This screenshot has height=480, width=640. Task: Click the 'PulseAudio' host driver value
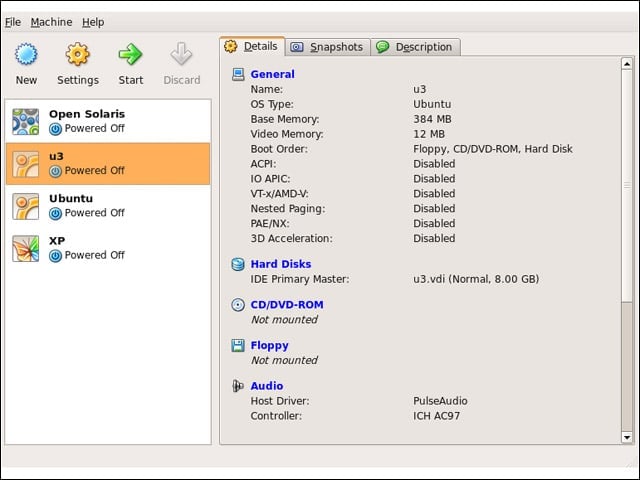440,401
